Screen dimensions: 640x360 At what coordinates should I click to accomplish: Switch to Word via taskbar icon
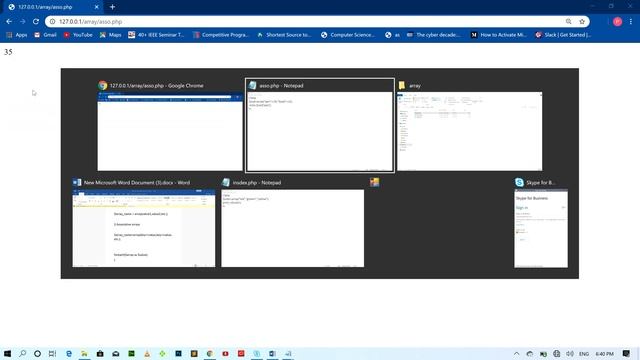click(x=272, y=353)
